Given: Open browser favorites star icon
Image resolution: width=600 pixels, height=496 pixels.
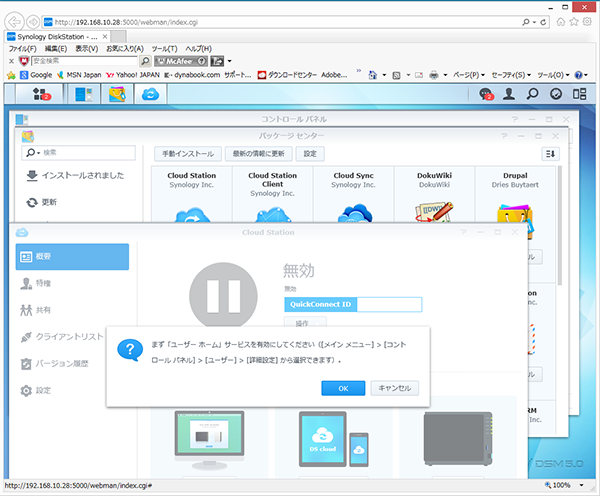Looking at the screenshot, I should [574, 22].
